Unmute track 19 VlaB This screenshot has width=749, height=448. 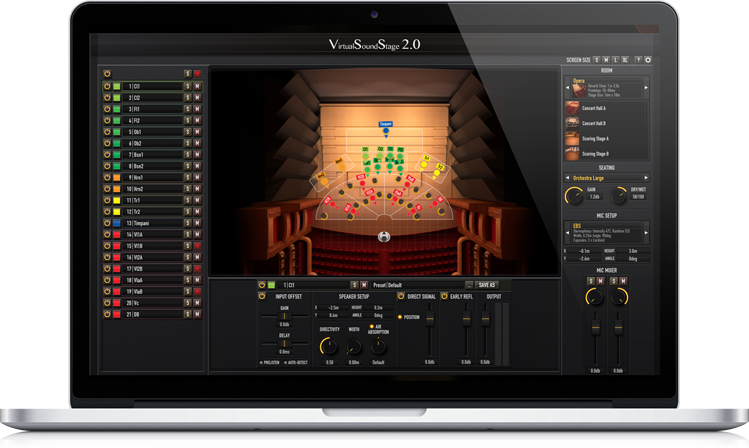click(x=197, y=291)
